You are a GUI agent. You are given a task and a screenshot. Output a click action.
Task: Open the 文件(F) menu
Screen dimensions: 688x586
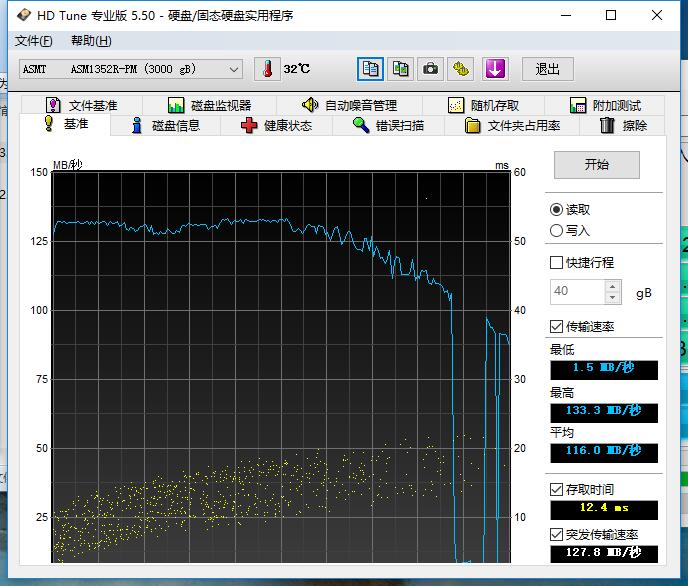(34, 41)
